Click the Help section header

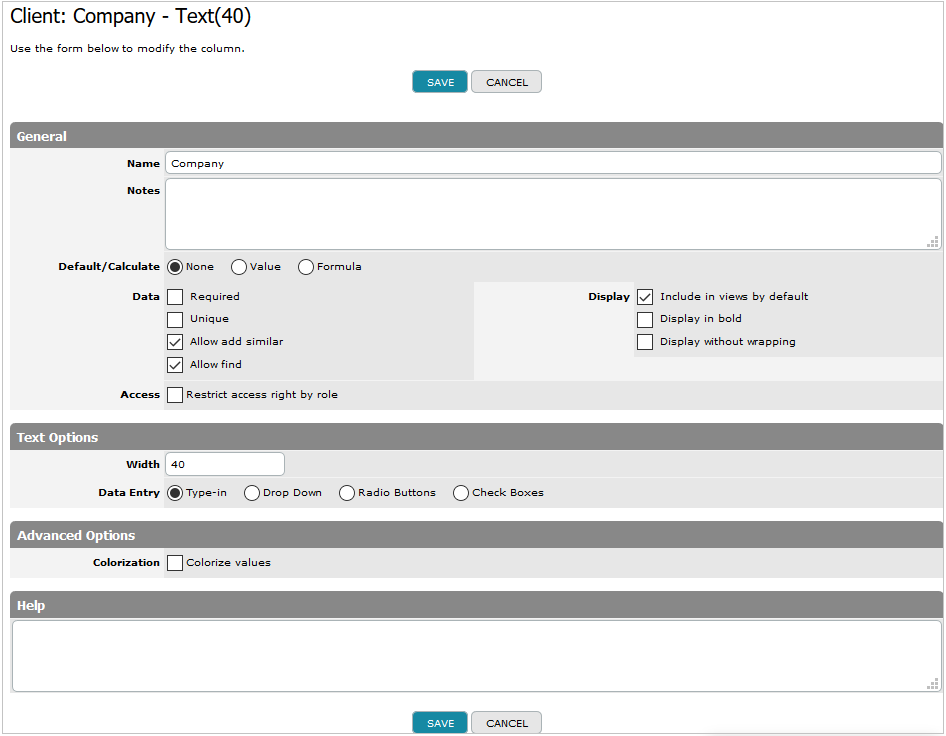[476, 605]
